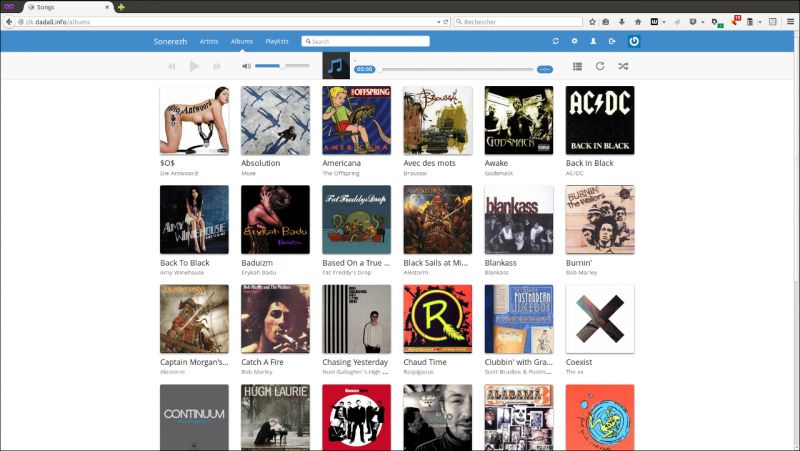Click artist name Muse under Absolution
This screenshot has height=451, width=800.
point(248,173)
